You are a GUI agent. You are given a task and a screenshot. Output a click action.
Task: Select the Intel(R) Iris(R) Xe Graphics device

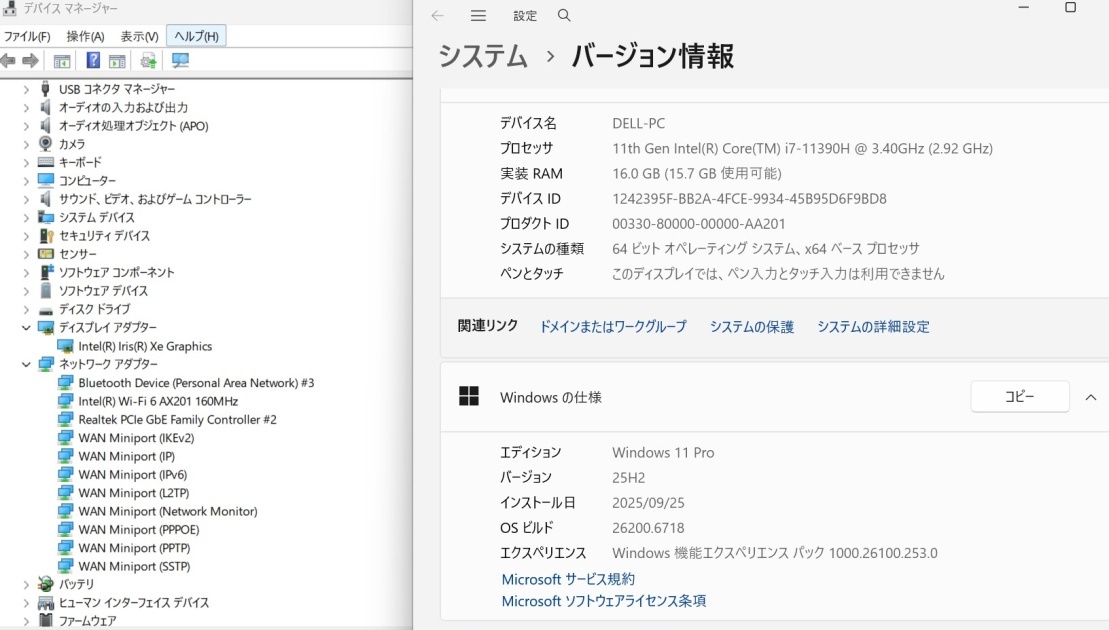point(145,346)
